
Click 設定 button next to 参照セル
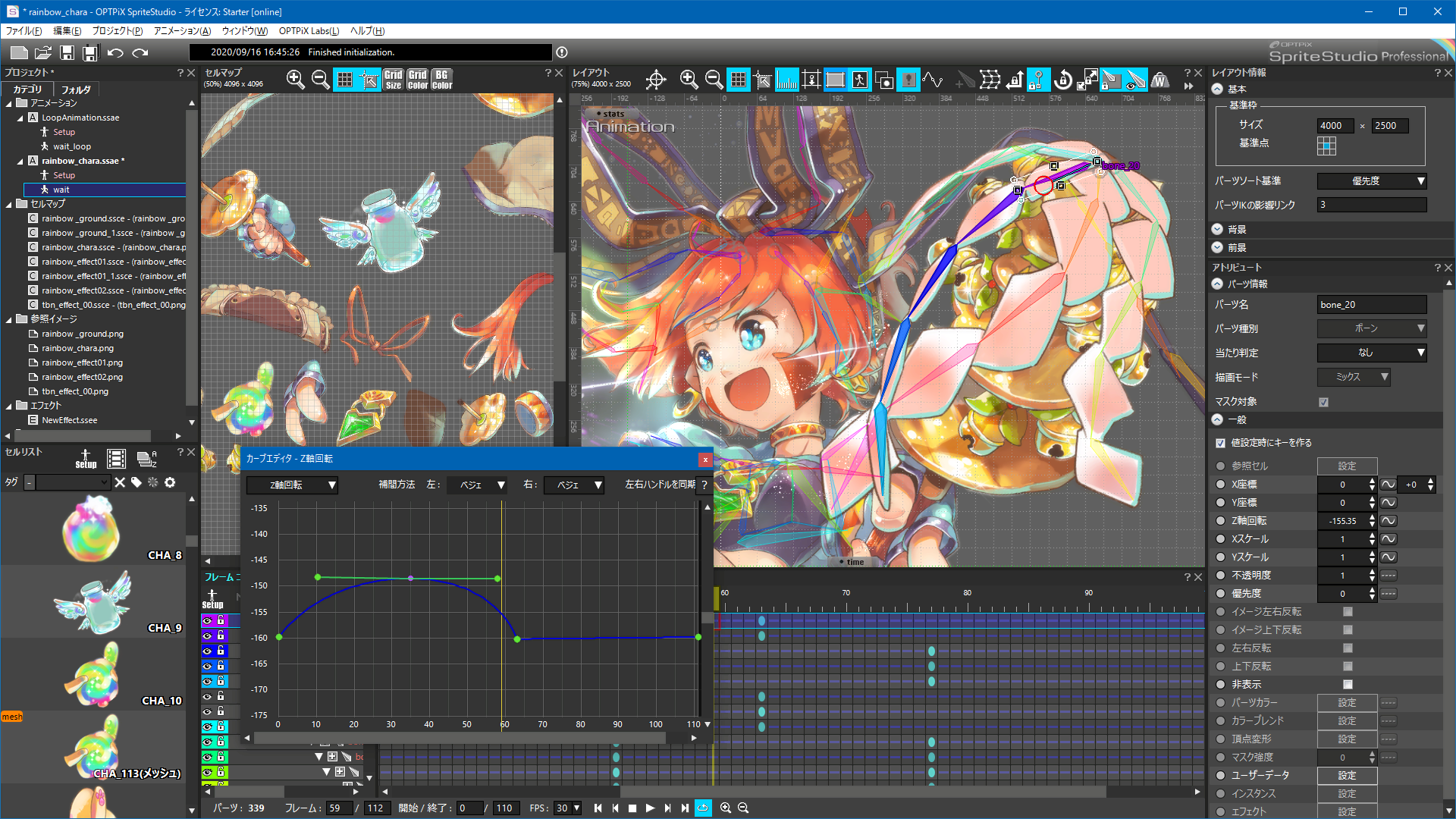(x=1349, y=464)
